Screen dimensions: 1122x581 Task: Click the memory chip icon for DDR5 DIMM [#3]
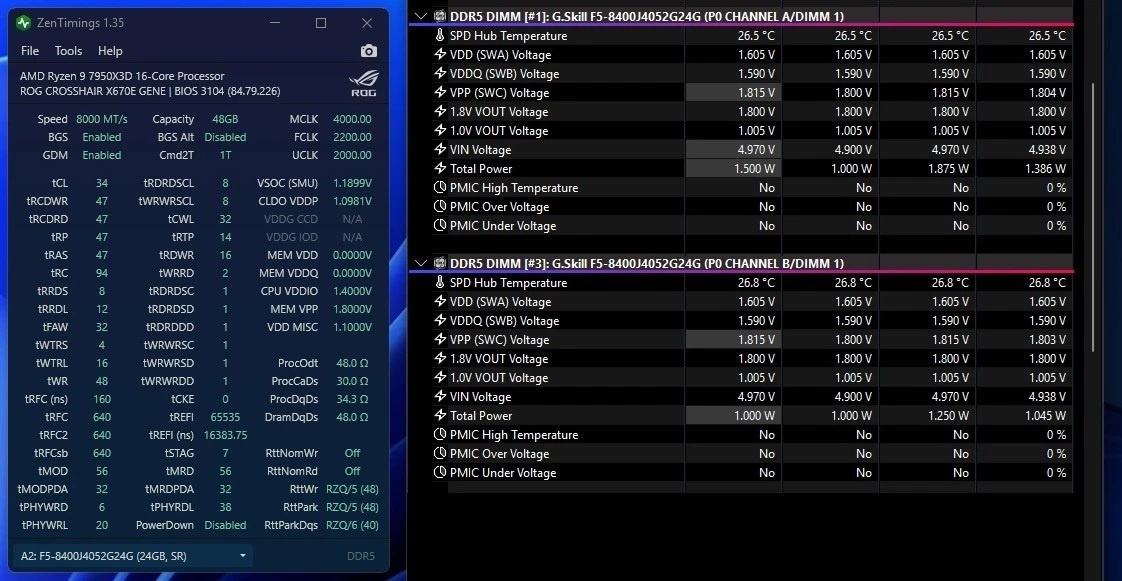pyautogui.click(x=439, y=263)
